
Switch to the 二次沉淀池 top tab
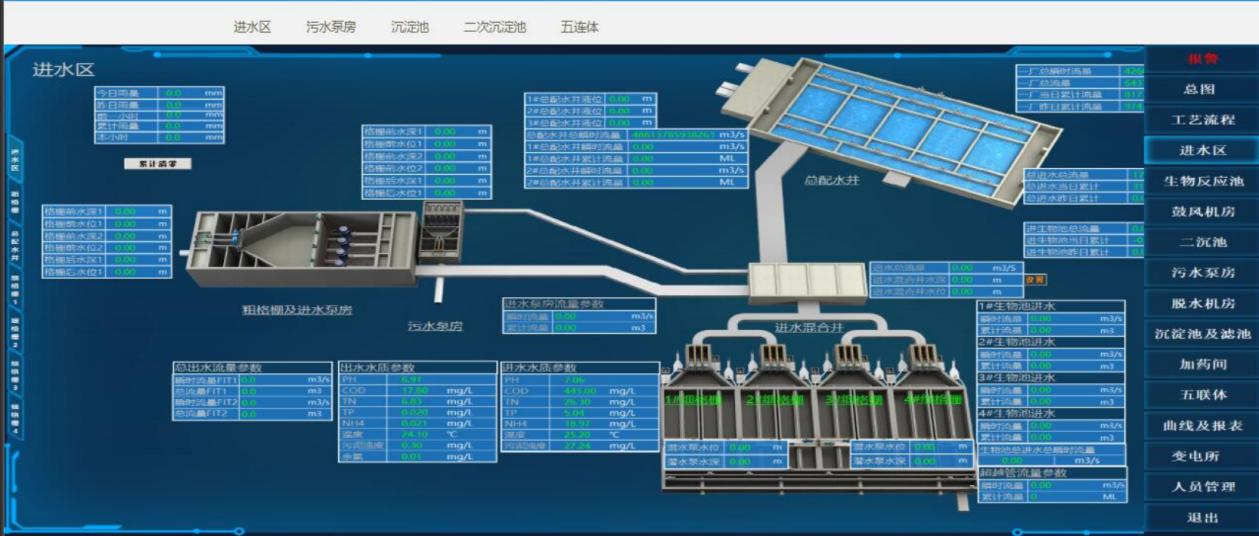(494, 27)
